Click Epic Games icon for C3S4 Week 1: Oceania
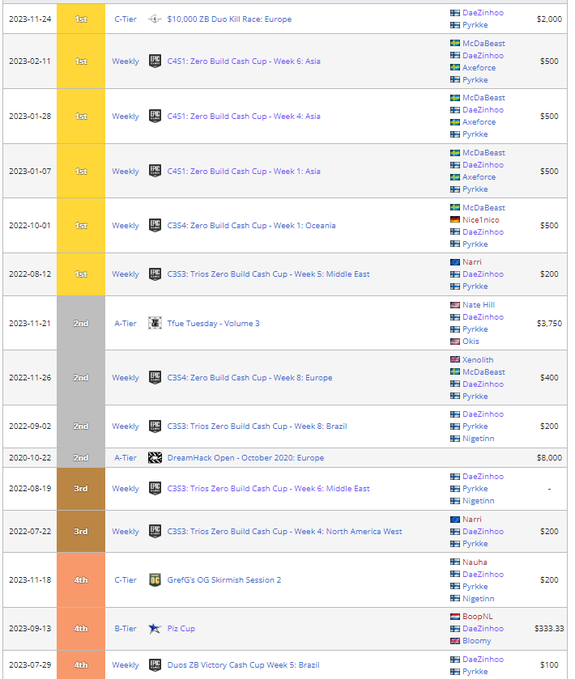 pyautogui.click(x=155, y=225)
